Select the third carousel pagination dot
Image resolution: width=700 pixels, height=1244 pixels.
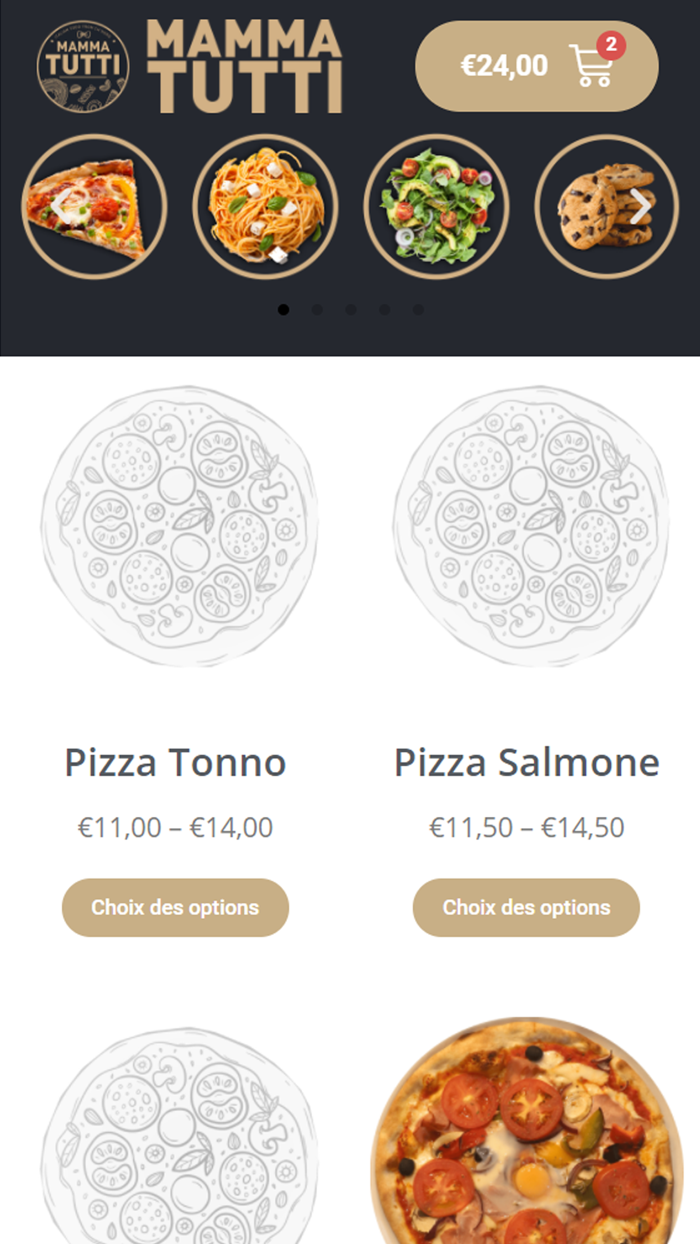348,310
